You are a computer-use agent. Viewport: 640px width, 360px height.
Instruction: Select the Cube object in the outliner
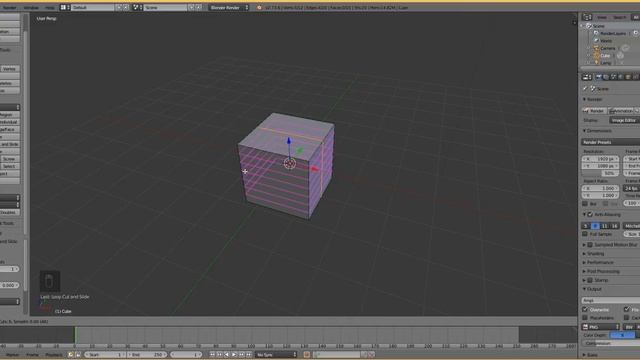(605, 56)
